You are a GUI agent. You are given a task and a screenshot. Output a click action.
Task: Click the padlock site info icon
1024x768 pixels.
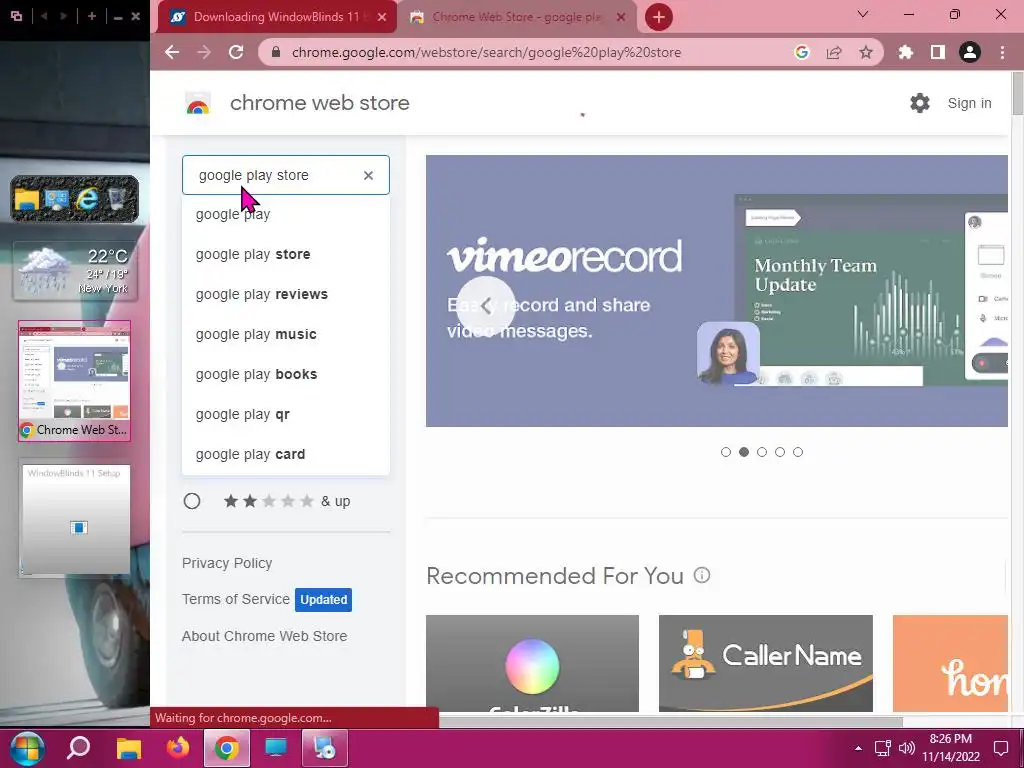coord(276,52)
